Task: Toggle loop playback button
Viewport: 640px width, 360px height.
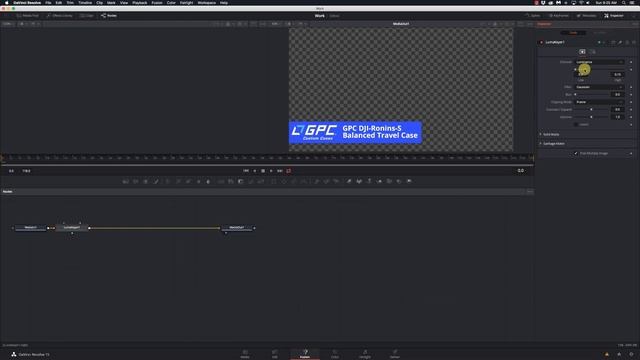Action: 289,171
